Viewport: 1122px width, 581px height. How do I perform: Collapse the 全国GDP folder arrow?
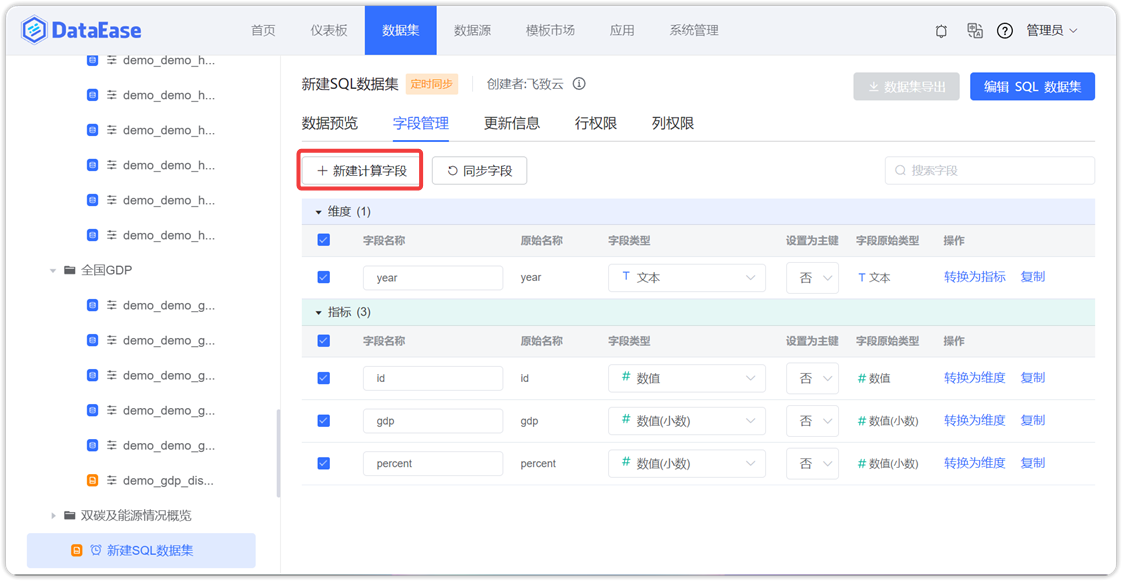[x=53, y=270]
